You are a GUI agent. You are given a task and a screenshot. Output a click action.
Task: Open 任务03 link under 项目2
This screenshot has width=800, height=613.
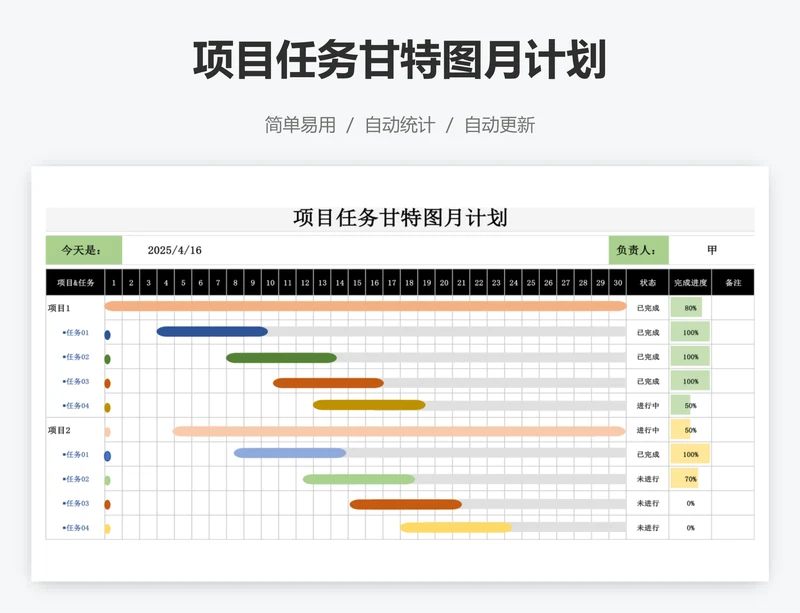[76, 503]
